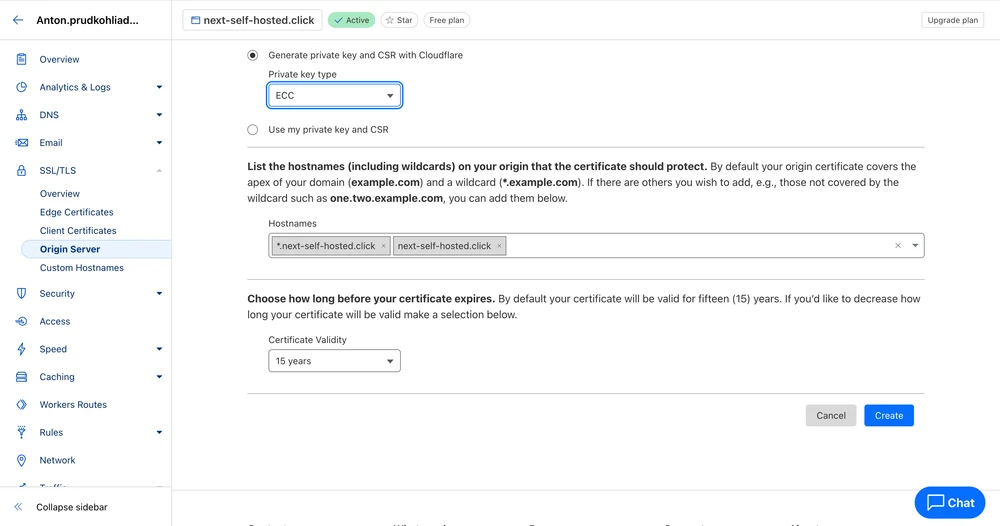Collapse the SSL/TLS sidebar section
Viewport: 1000px width, 526px height.
[x=159, y=171]
